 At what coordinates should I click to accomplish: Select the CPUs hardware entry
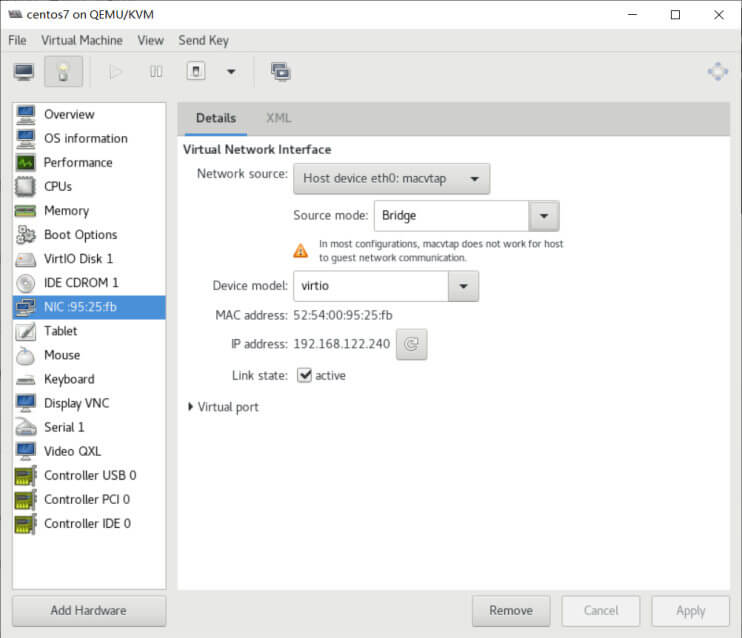coord(89,186)
